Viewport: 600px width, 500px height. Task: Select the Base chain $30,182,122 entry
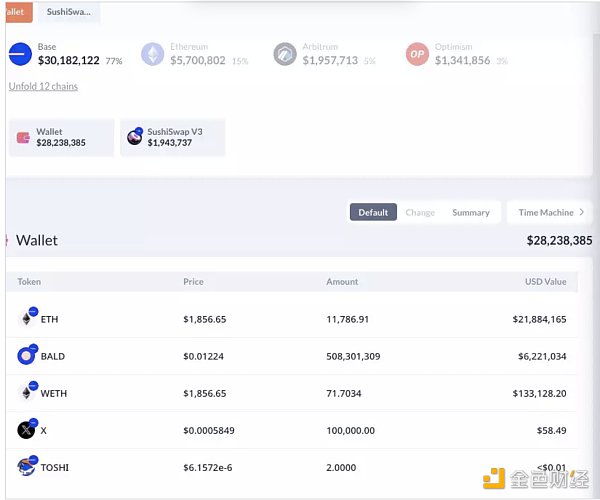66,54
